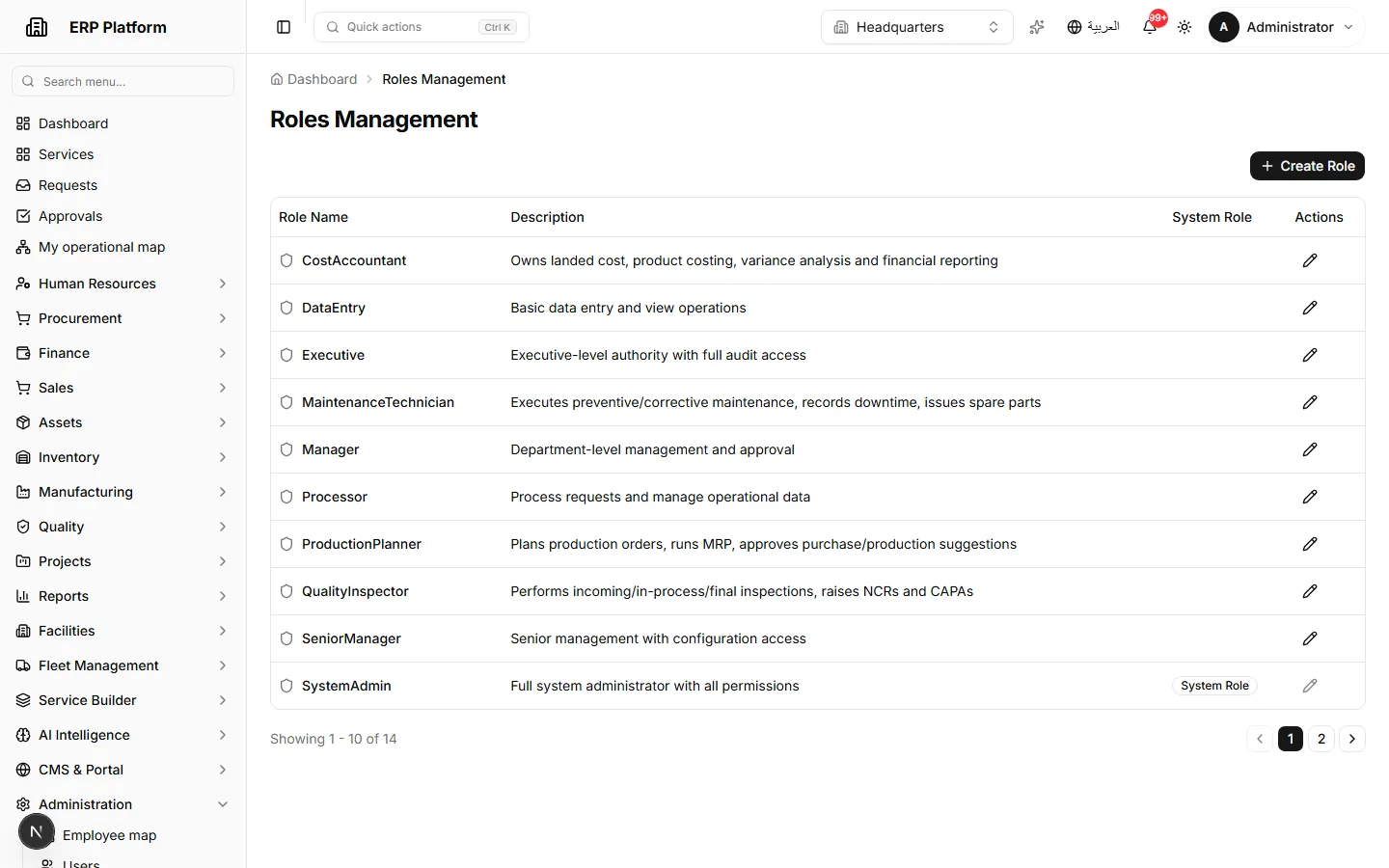
Task: Go to page 2 of roles
Action: click(x=1321, y=739)
